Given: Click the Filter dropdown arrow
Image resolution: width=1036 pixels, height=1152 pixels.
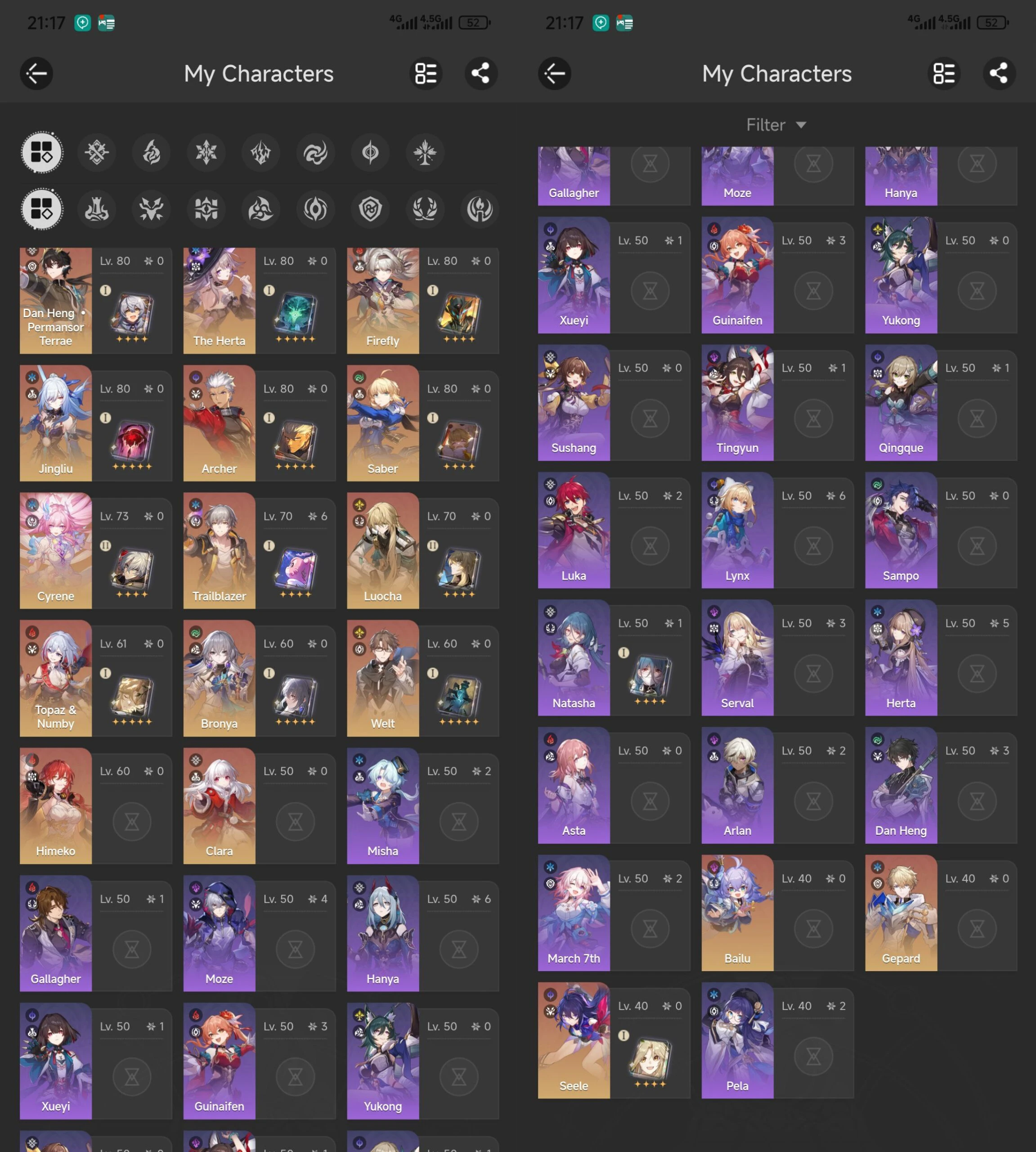Looking at the screenshot, I should click(x=801, y=125).
